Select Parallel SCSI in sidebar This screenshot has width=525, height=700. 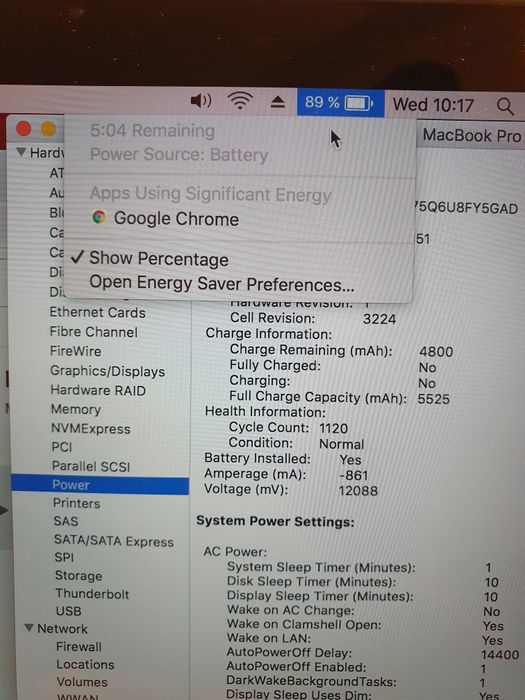pos(91,466)
